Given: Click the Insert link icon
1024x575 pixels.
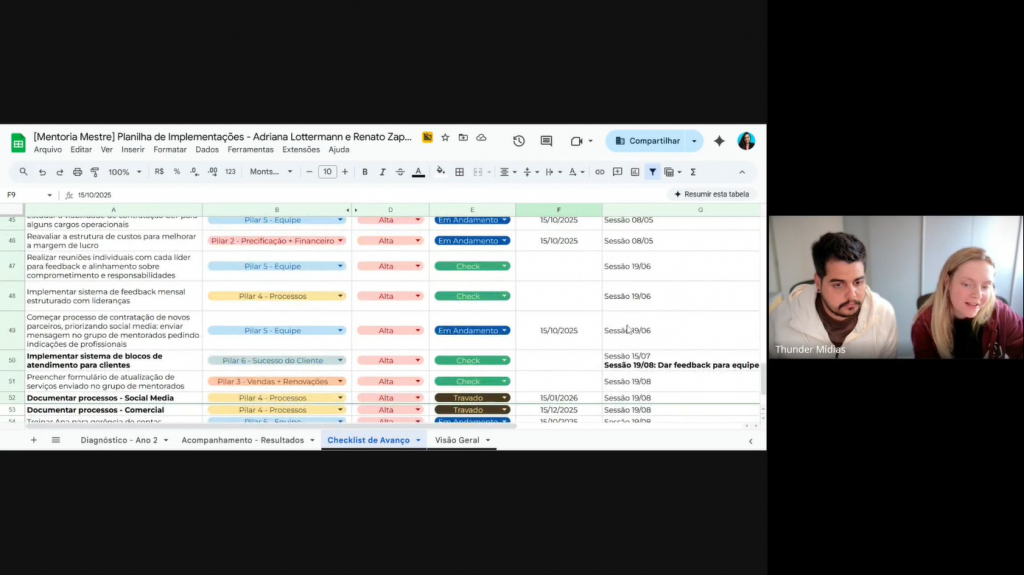Looking at the screenshot, I should tap(600, 172).
